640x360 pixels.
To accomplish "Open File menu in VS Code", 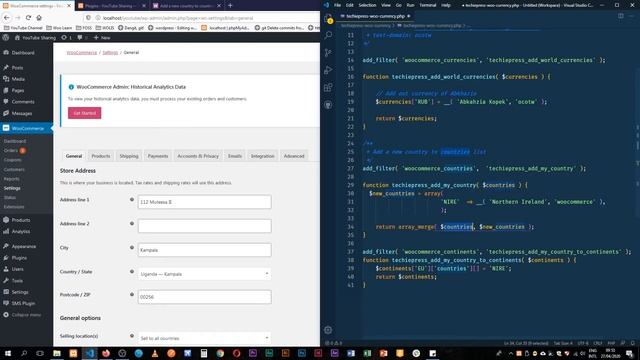I will (x=337, y=5).
